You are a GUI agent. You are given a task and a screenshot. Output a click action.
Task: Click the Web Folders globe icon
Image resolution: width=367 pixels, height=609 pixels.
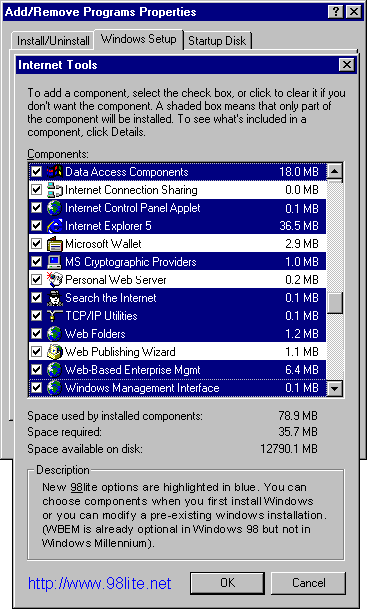coord(54,334)
